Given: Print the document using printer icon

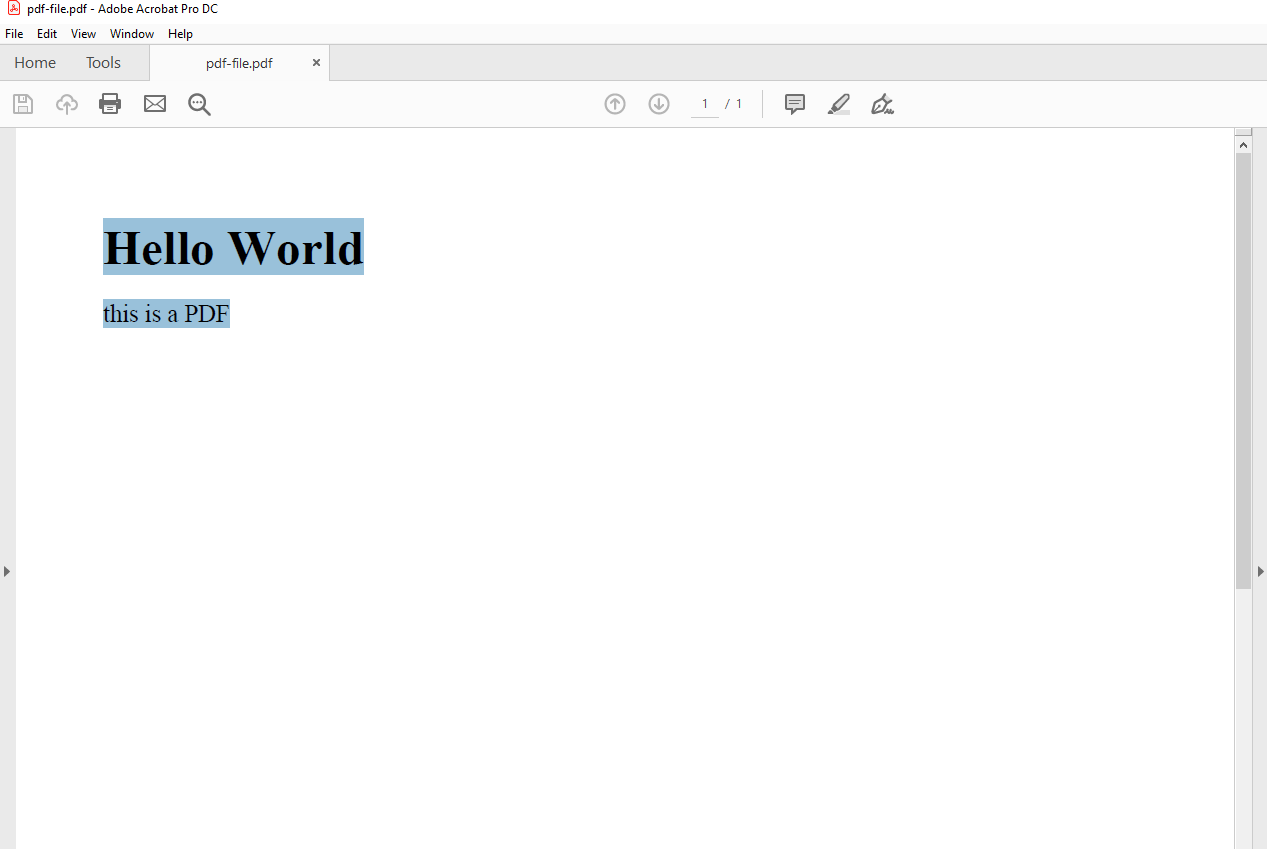Looking at the screenshot, I should 110,104.
